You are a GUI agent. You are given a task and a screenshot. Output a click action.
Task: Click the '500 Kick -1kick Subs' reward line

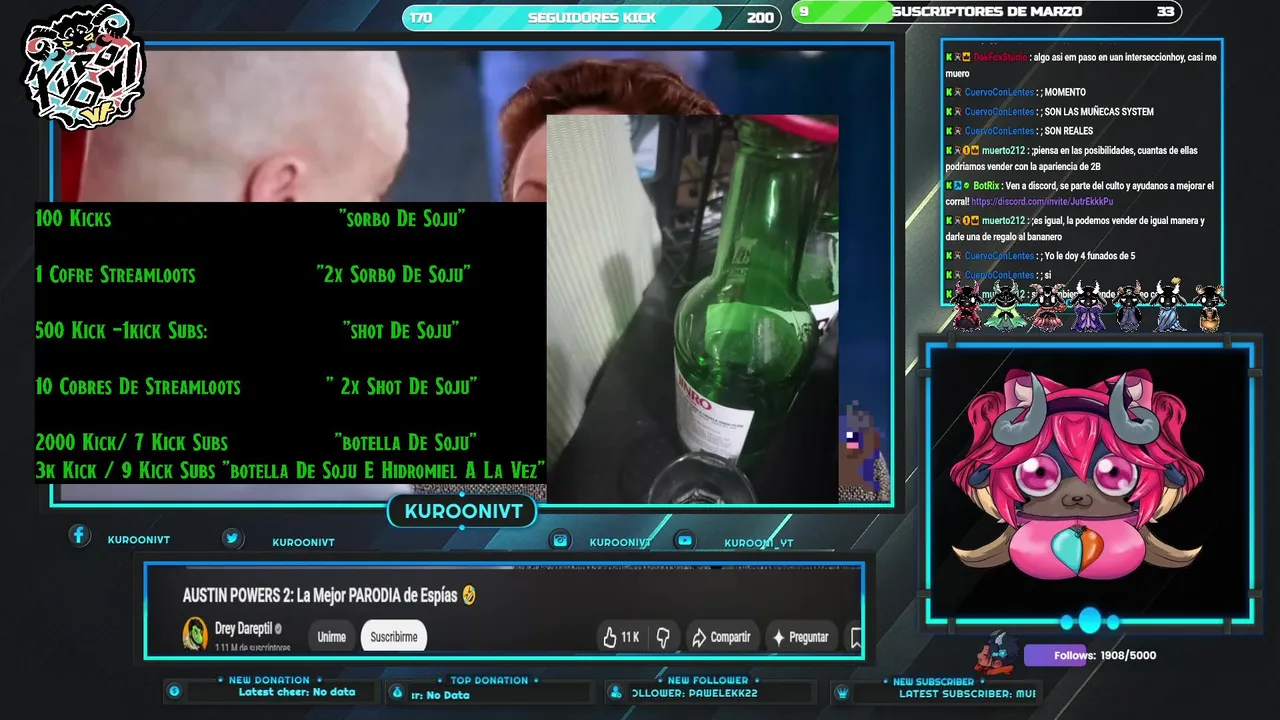click(247, 330)
